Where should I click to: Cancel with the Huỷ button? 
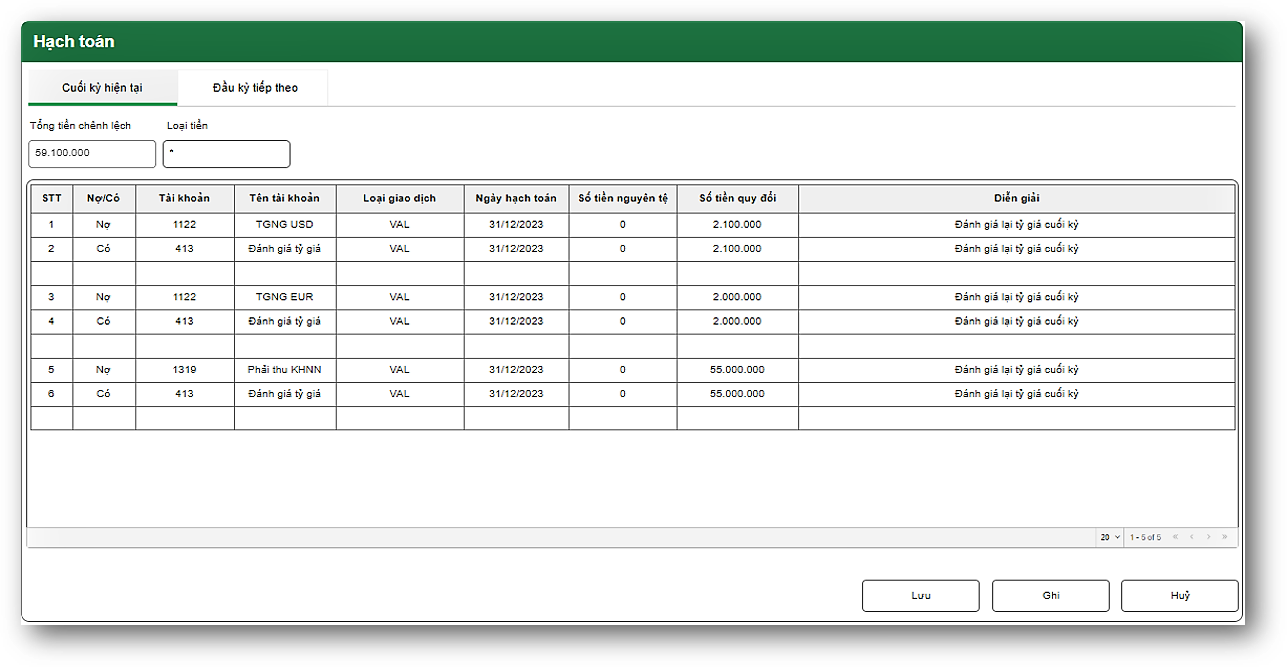coord(1180,596)
